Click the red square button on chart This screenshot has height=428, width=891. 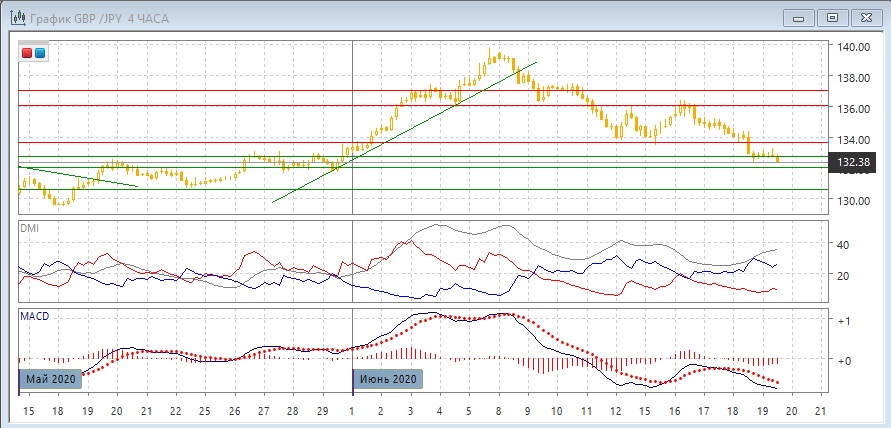coord(28,52)
